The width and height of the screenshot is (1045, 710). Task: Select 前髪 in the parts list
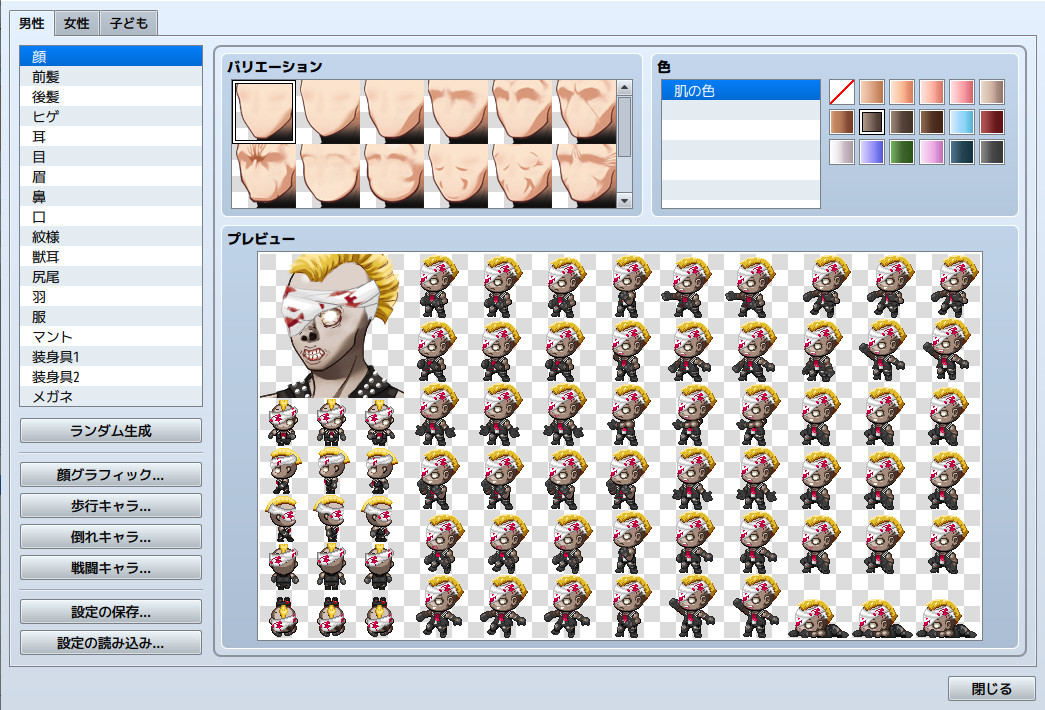point(110,76)
